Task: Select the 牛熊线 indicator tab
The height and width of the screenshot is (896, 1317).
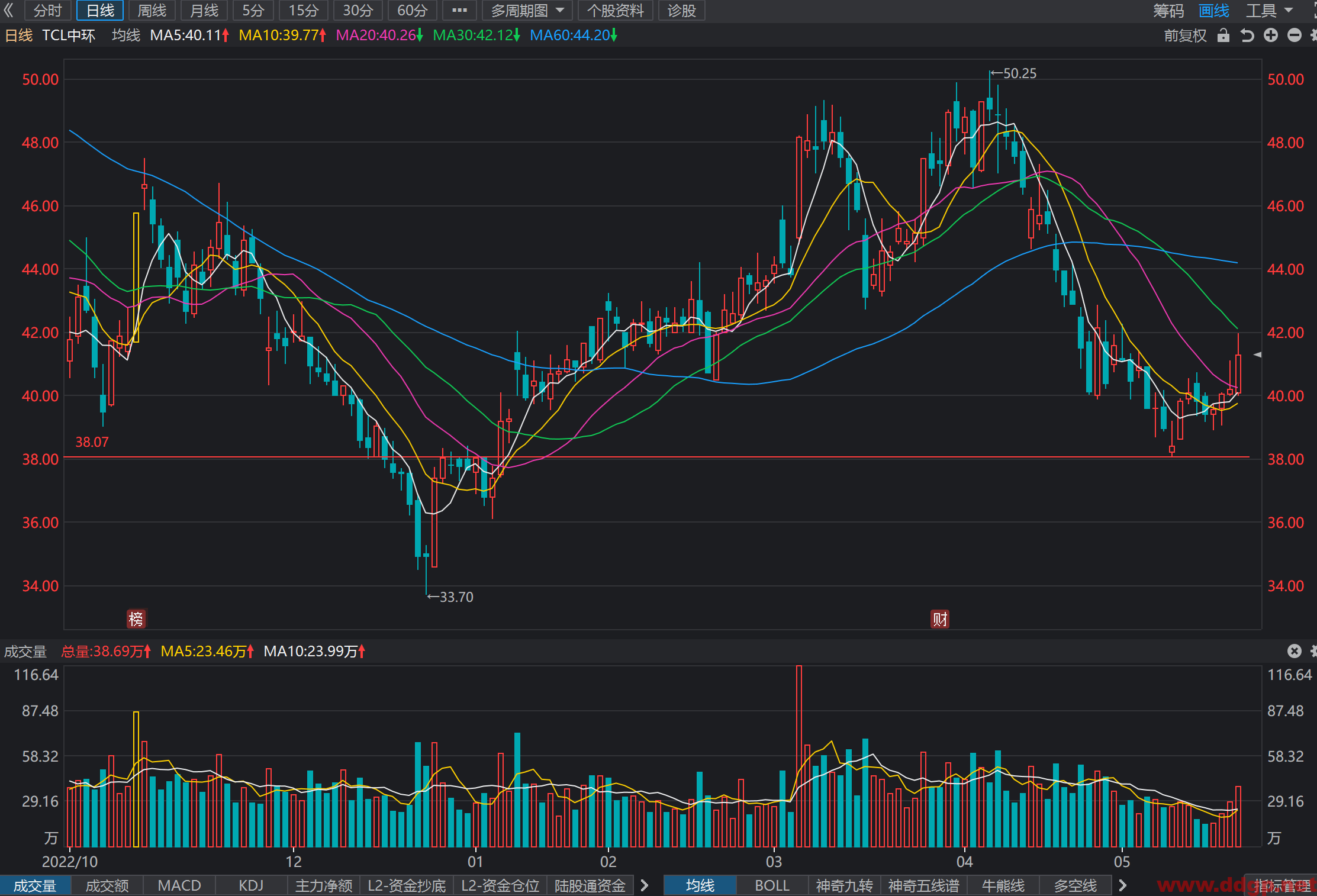Action: pos(1003,885)
